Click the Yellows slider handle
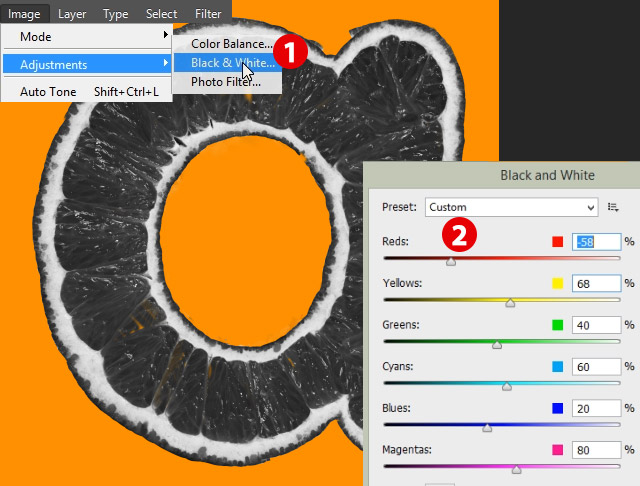This screenshot has height=486, width=640. [x=510, y=303]
